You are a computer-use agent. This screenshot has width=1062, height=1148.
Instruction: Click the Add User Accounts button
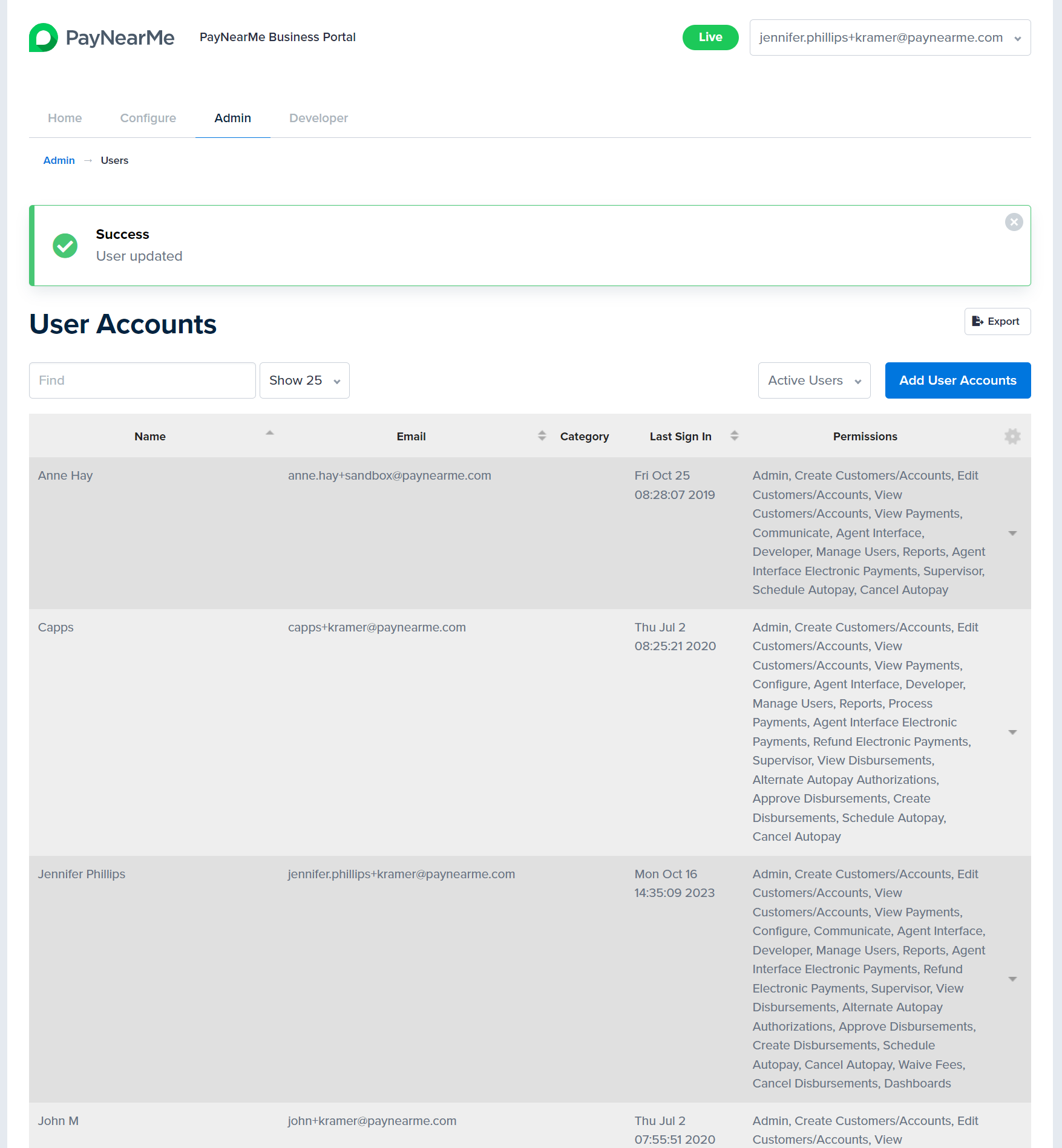coord(958,380)
